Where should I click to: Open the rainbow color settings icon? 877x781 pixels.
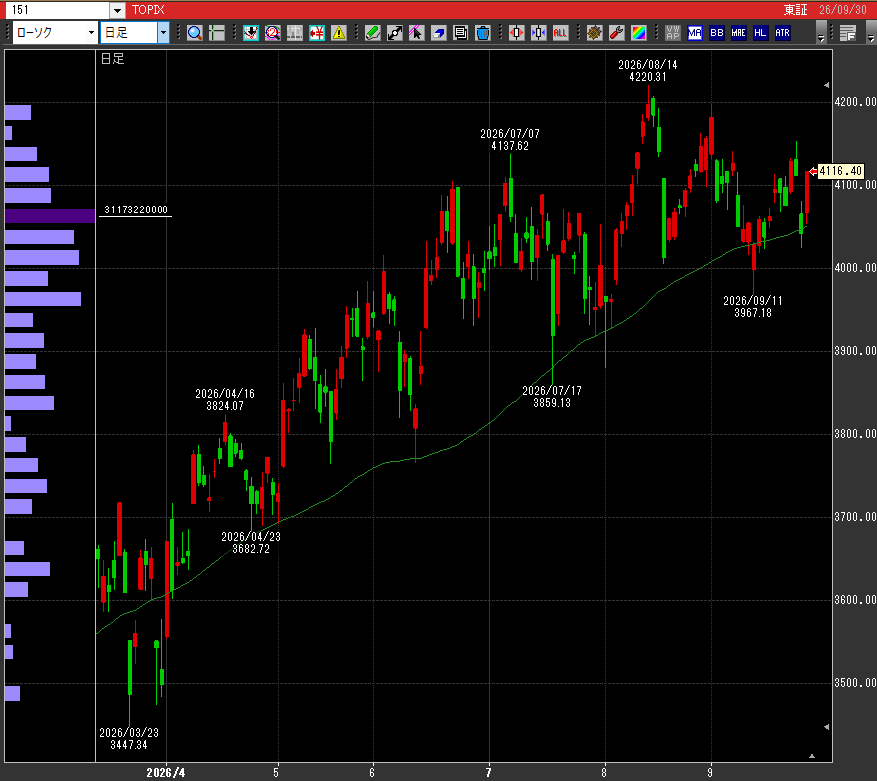[x=638, y=33]
